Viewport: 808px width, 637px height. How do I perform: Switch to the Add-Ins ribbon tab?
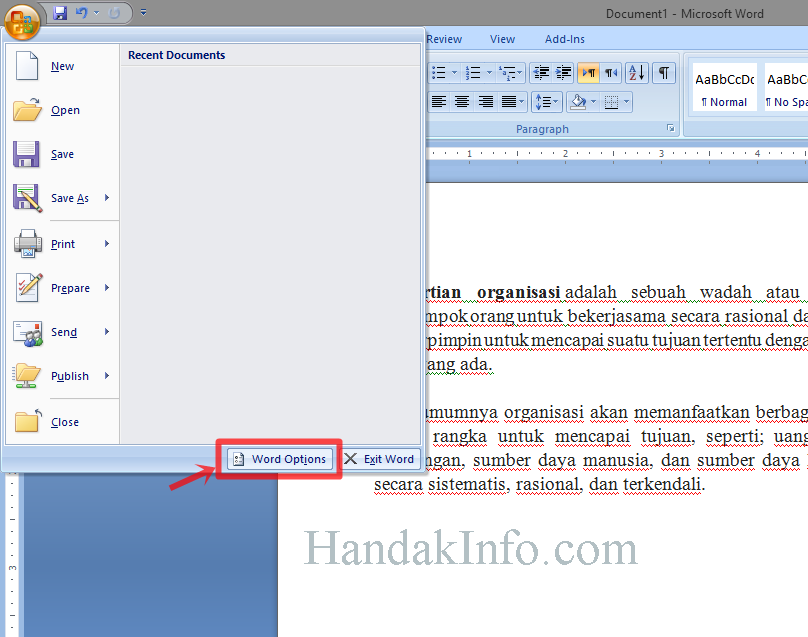564,39
